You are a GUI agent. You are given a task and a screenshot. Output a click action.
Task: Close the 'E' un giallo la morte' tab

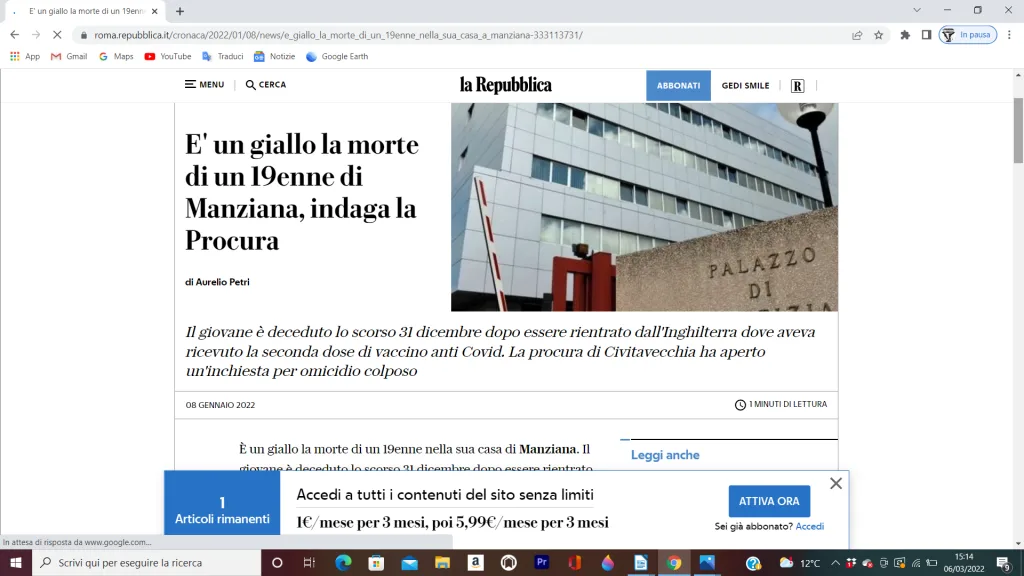coord(155,11)
